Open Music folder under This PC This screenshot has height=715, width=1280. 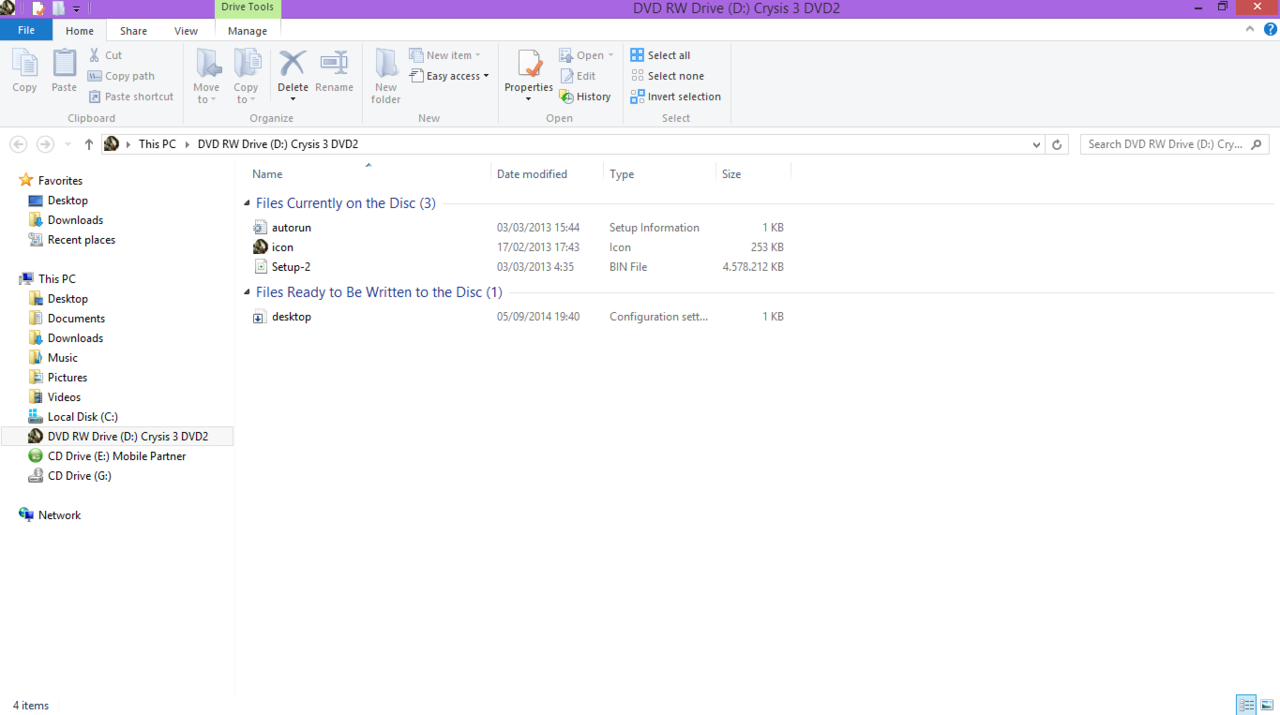(62, 358)
